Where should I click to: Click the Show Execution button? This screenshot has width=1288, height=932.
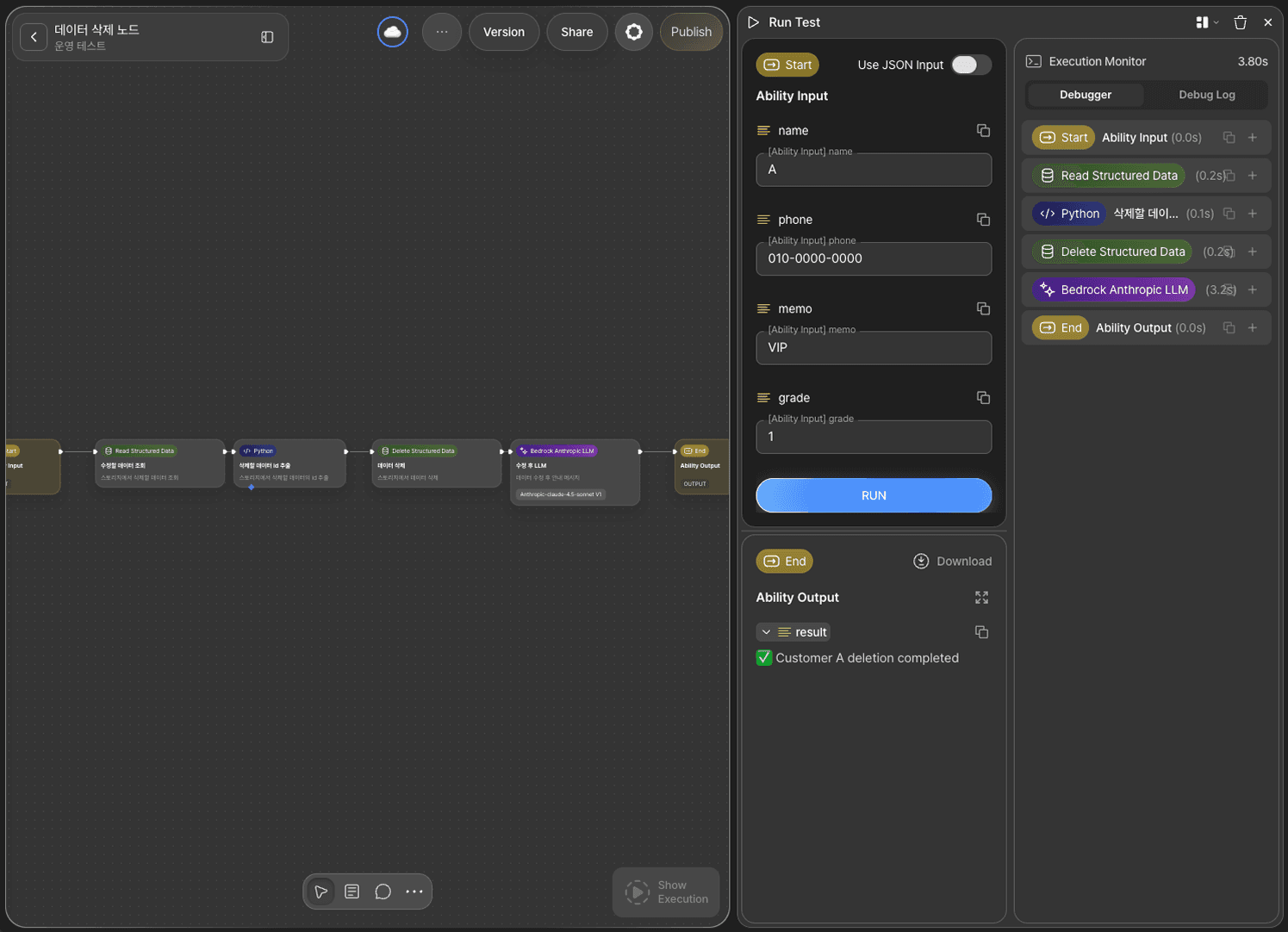click(666, 892)
